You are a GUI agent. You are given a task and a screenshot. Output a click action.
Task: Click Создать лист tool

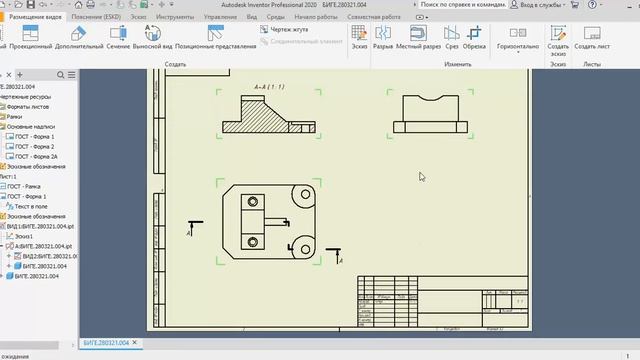(x=592, y=37)
